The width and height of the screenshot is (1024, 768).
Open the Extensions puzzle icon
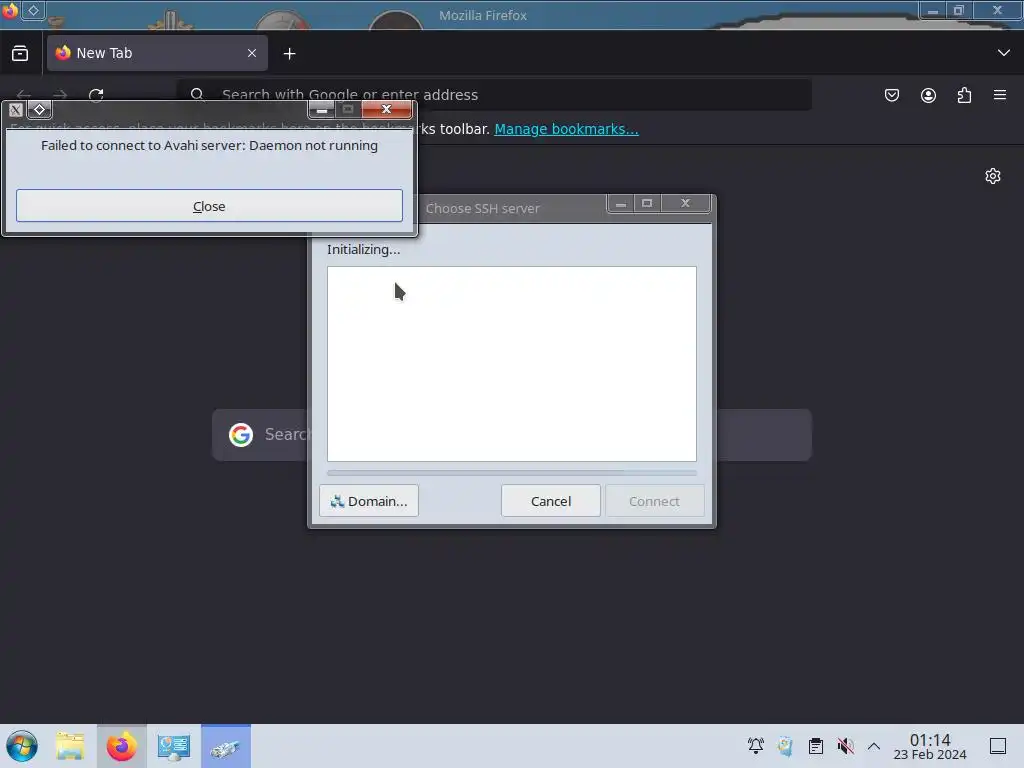pyautogui.click(x=964, y=95)
